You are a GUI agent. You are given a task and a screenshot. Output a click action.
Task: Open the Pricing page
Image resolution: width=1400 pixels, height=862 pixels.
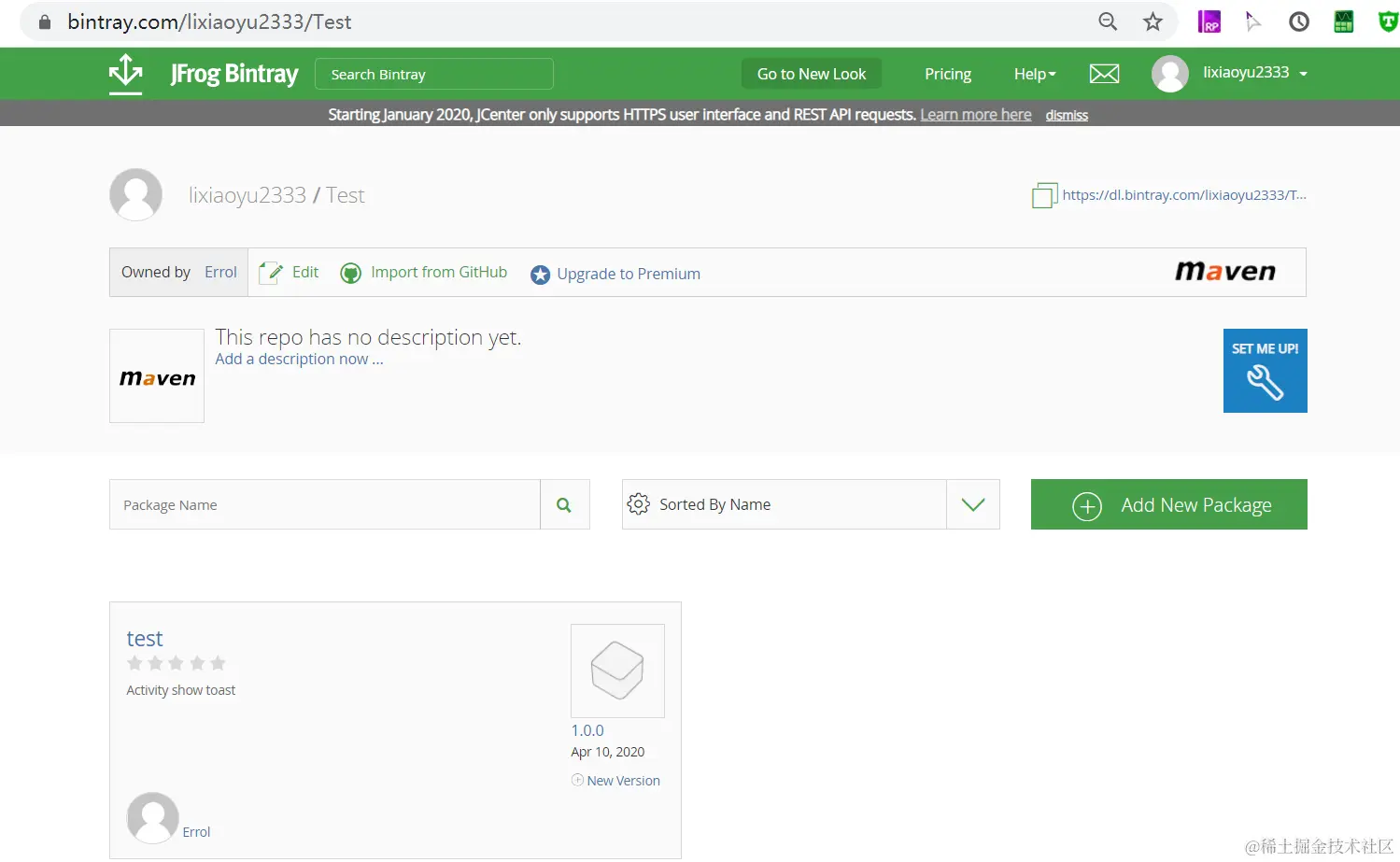948,74
